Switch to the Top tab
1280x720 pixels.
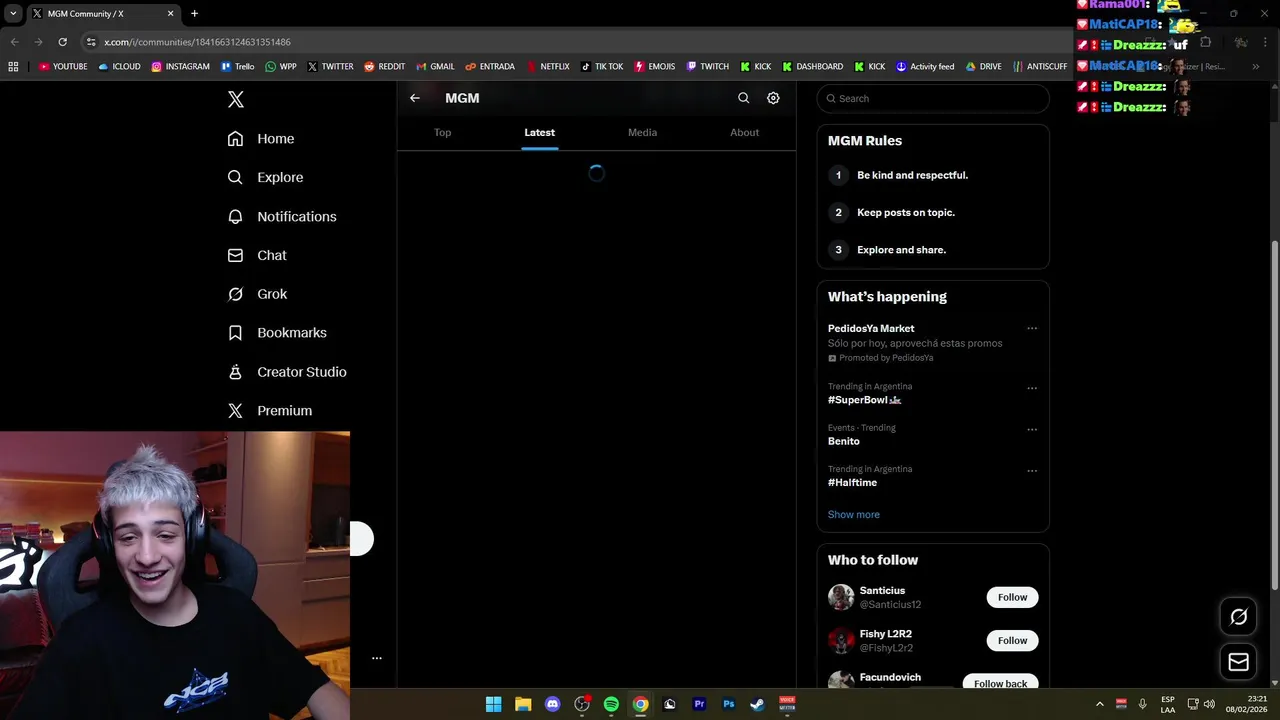click(443, 132)
